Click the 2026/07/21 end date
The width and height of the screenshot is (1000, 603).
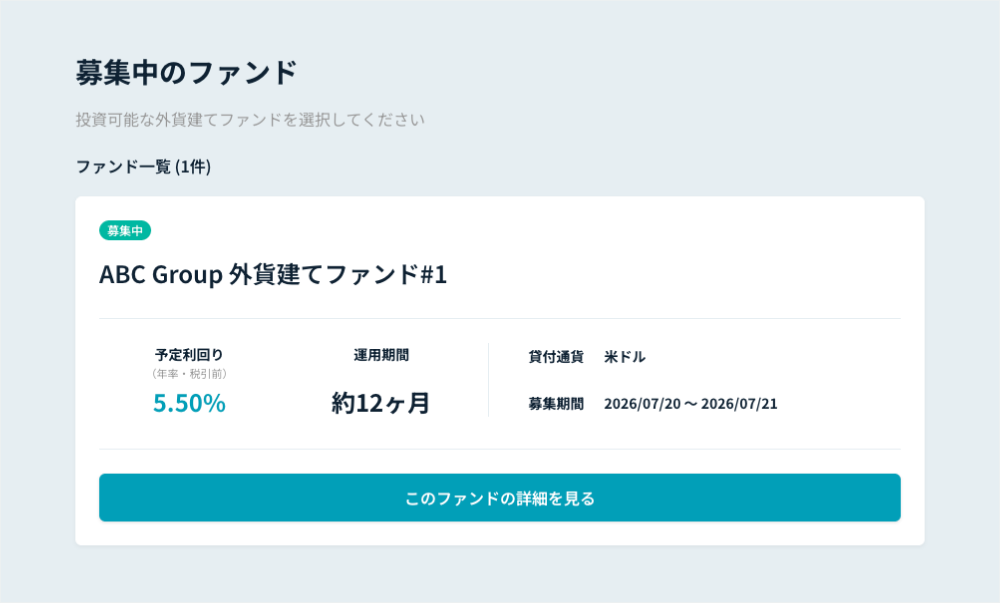[739, 403]
